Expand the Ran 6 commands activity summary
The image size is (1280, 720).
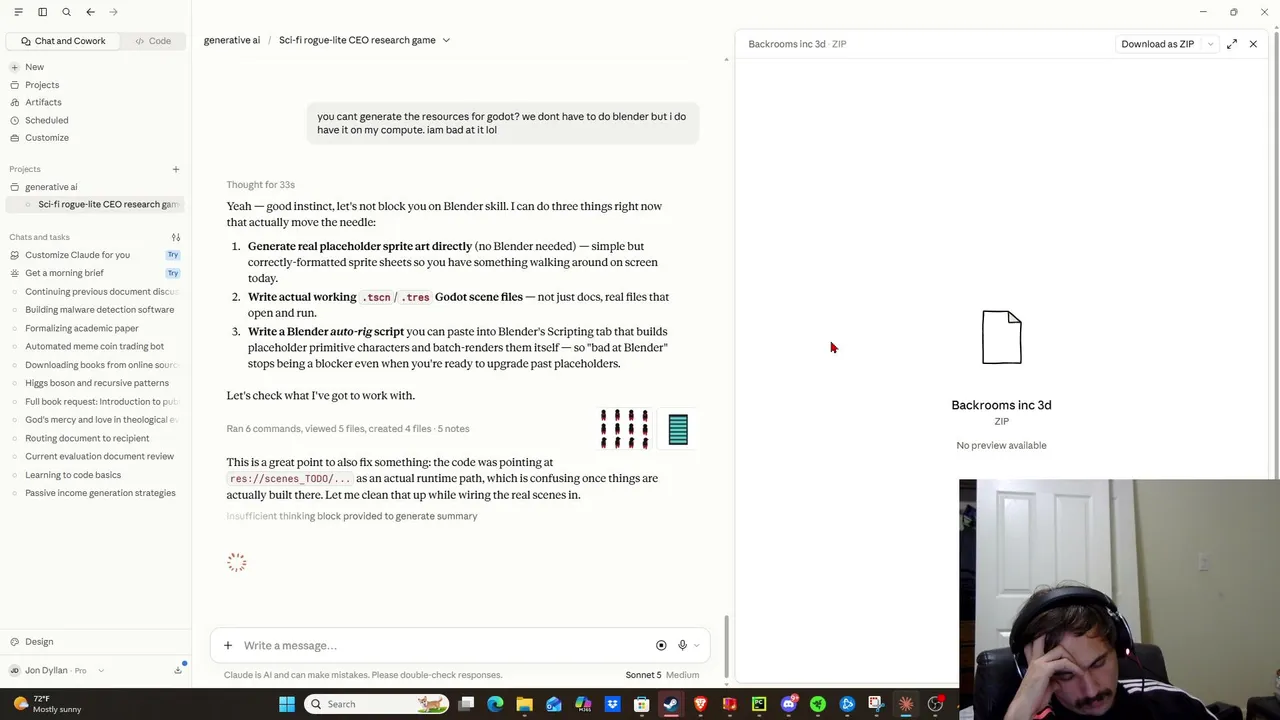[348, 429]
